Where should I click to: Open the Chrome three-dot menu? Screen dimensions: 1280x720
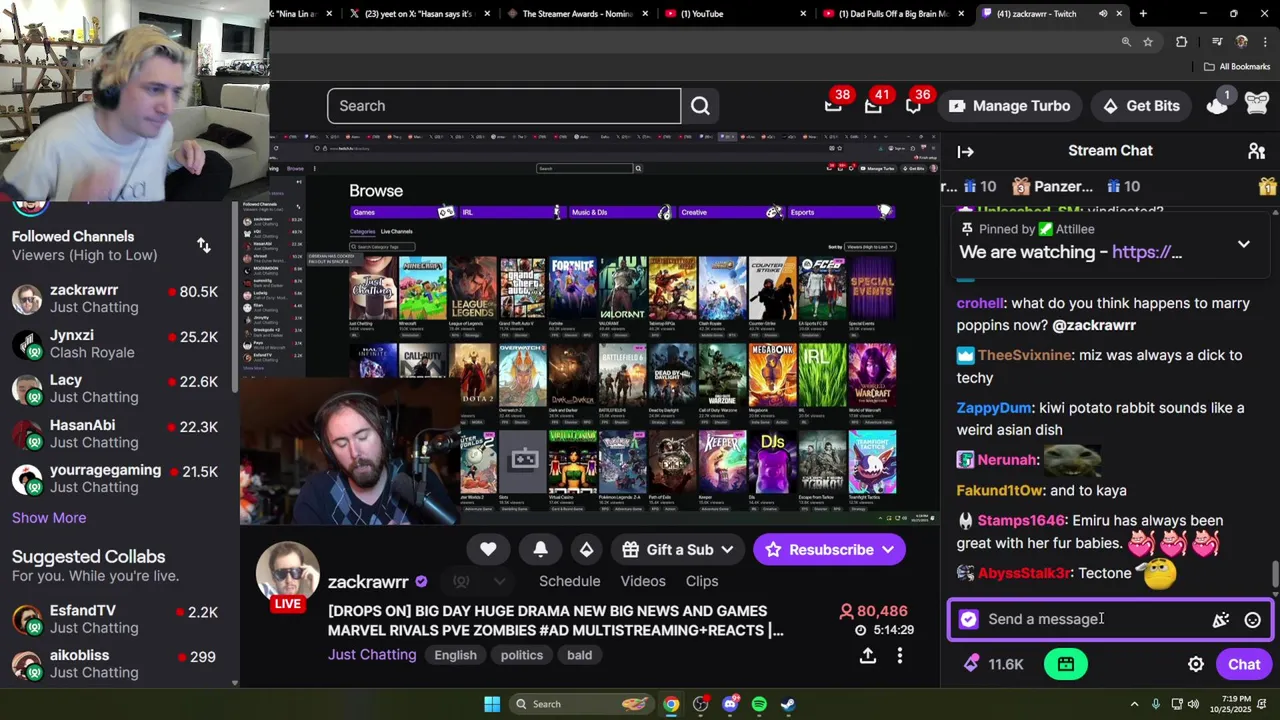(1264, 42)
